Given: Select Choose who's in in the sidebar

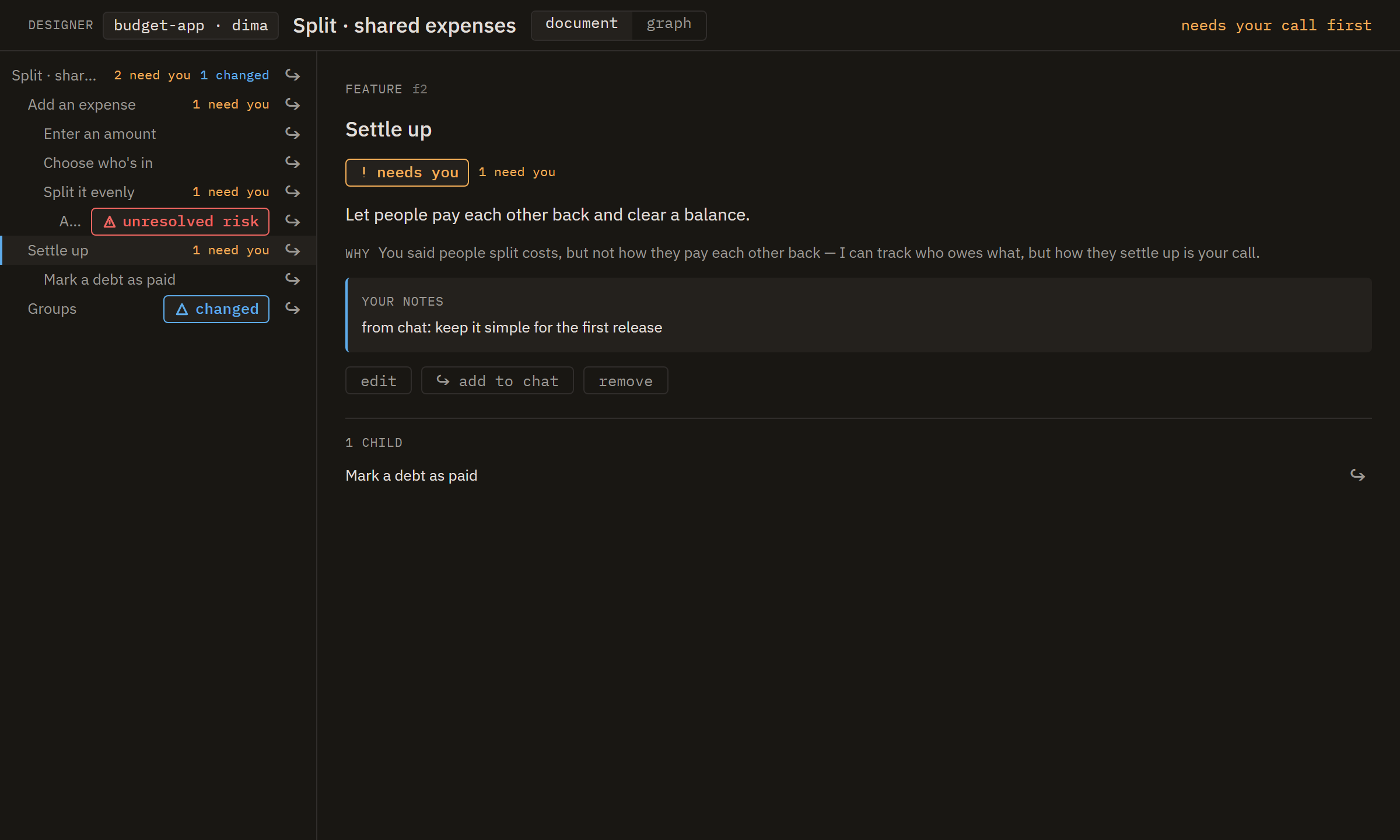Looking at the screenshot, I should (98, 163).
